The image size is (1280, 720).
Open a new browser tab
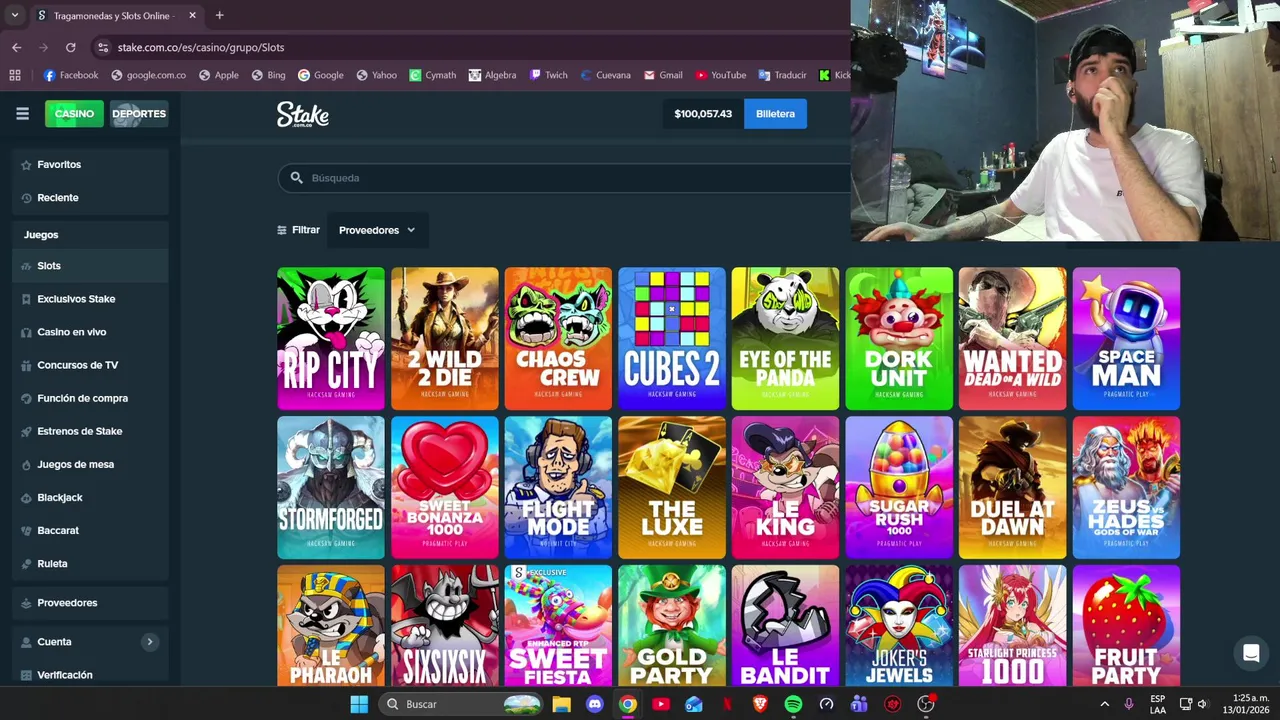(x=219, y=15)
